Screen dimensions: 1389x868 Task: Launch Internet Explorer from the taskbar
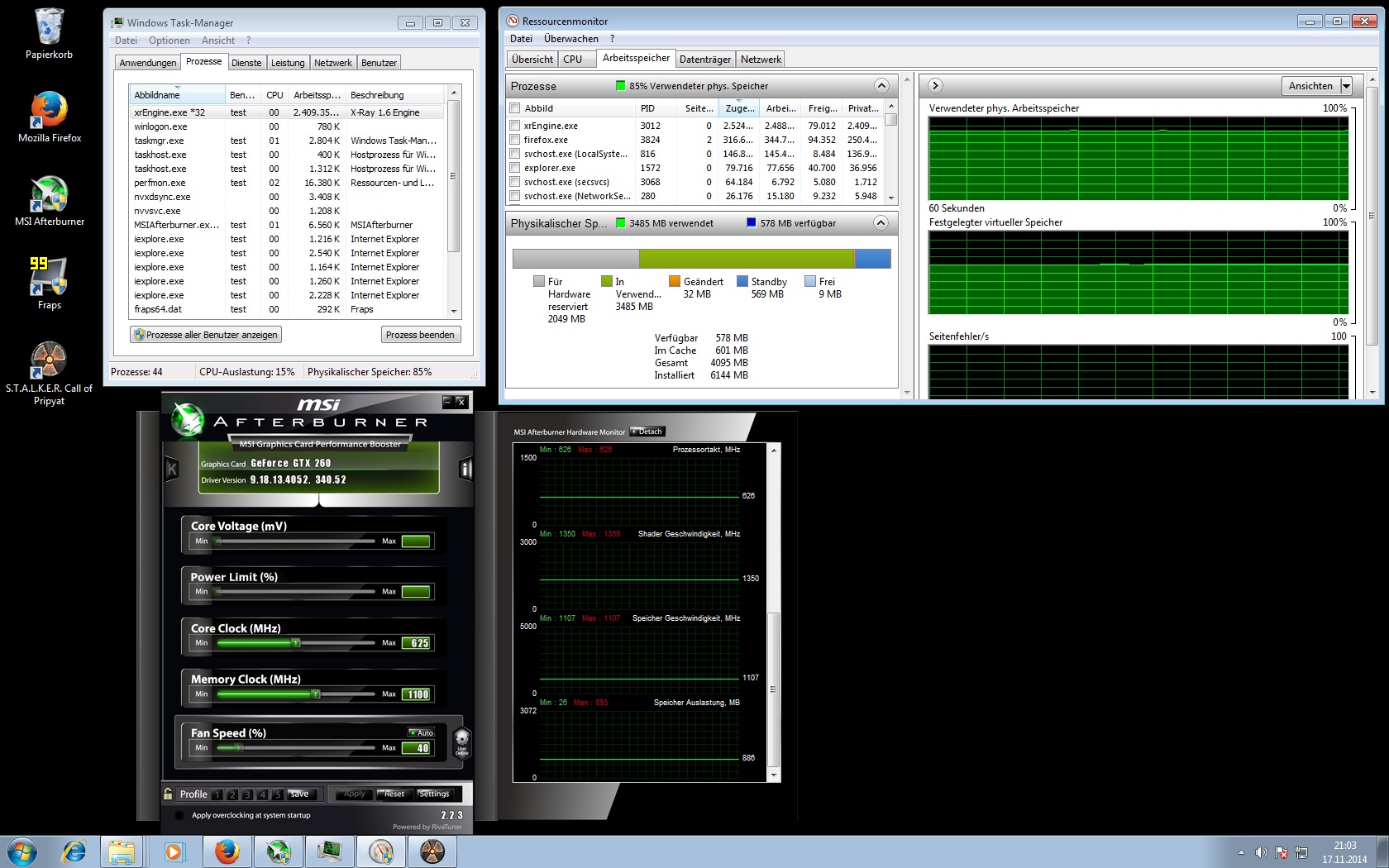[x=74, y=851]
